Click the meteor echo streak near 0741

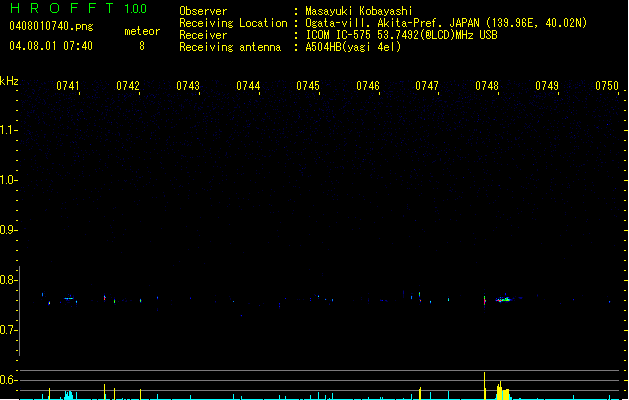pyautogui.click(x=69, y=298)
